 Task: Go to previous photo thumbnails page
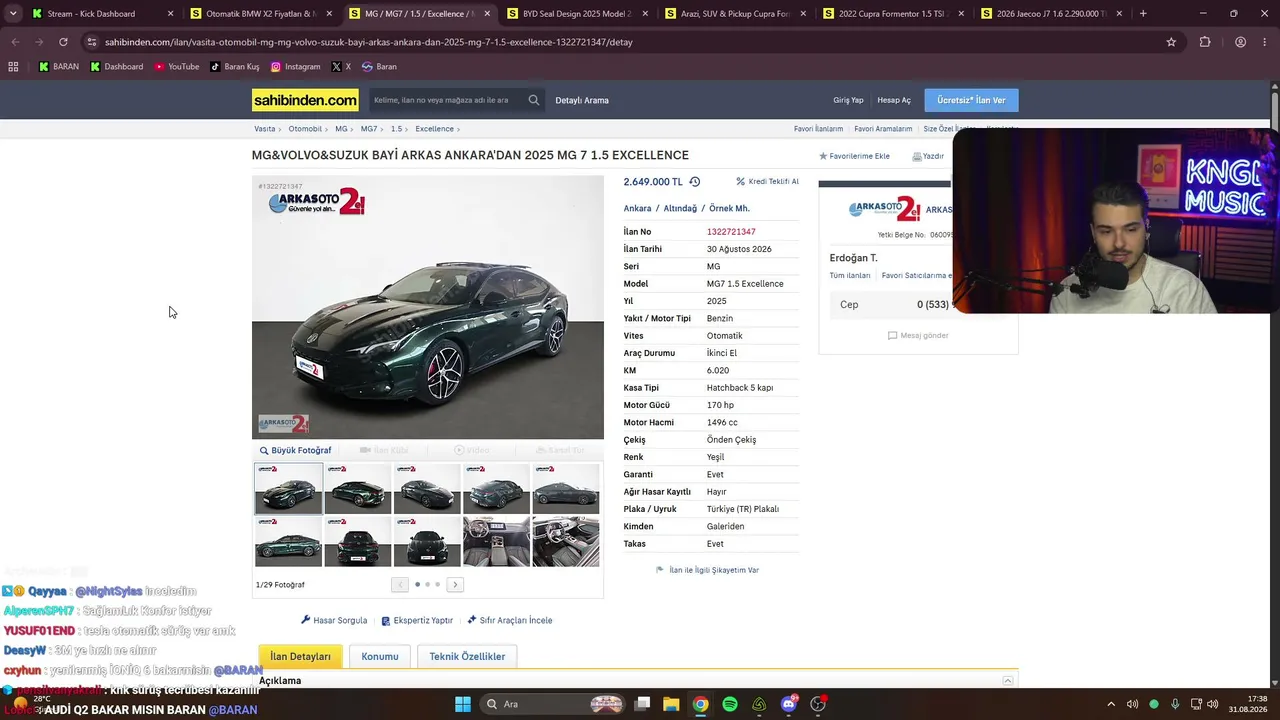pos(400,585)
